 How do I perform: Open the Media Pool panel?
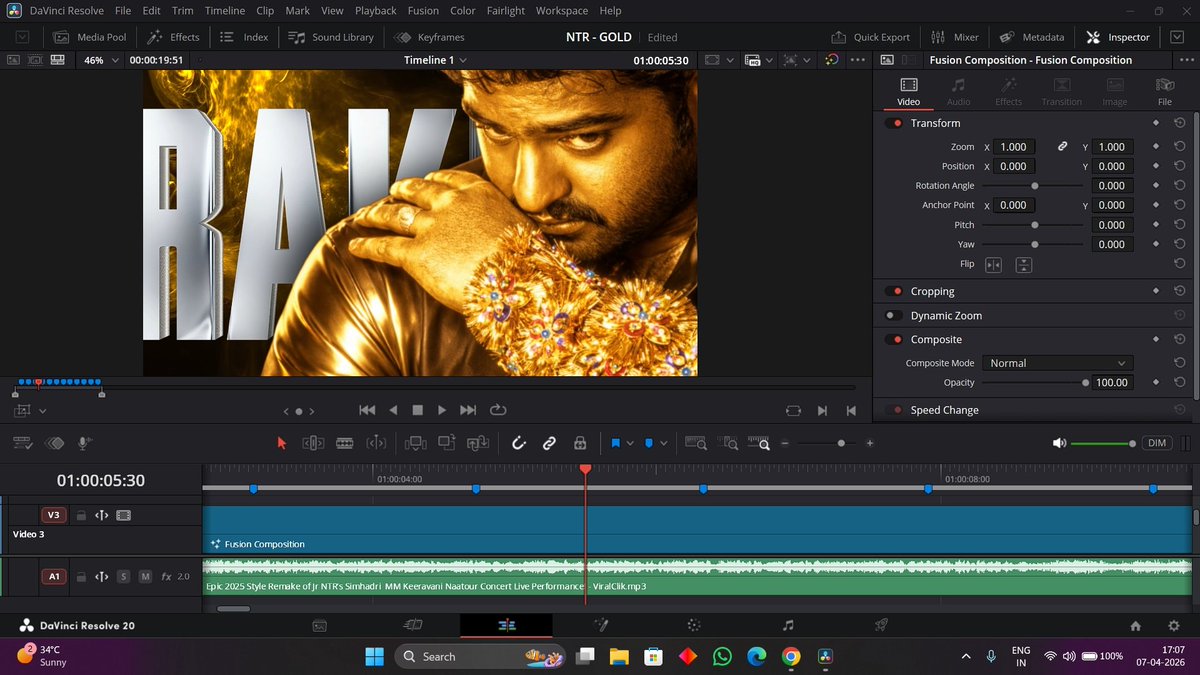[89, 37]
